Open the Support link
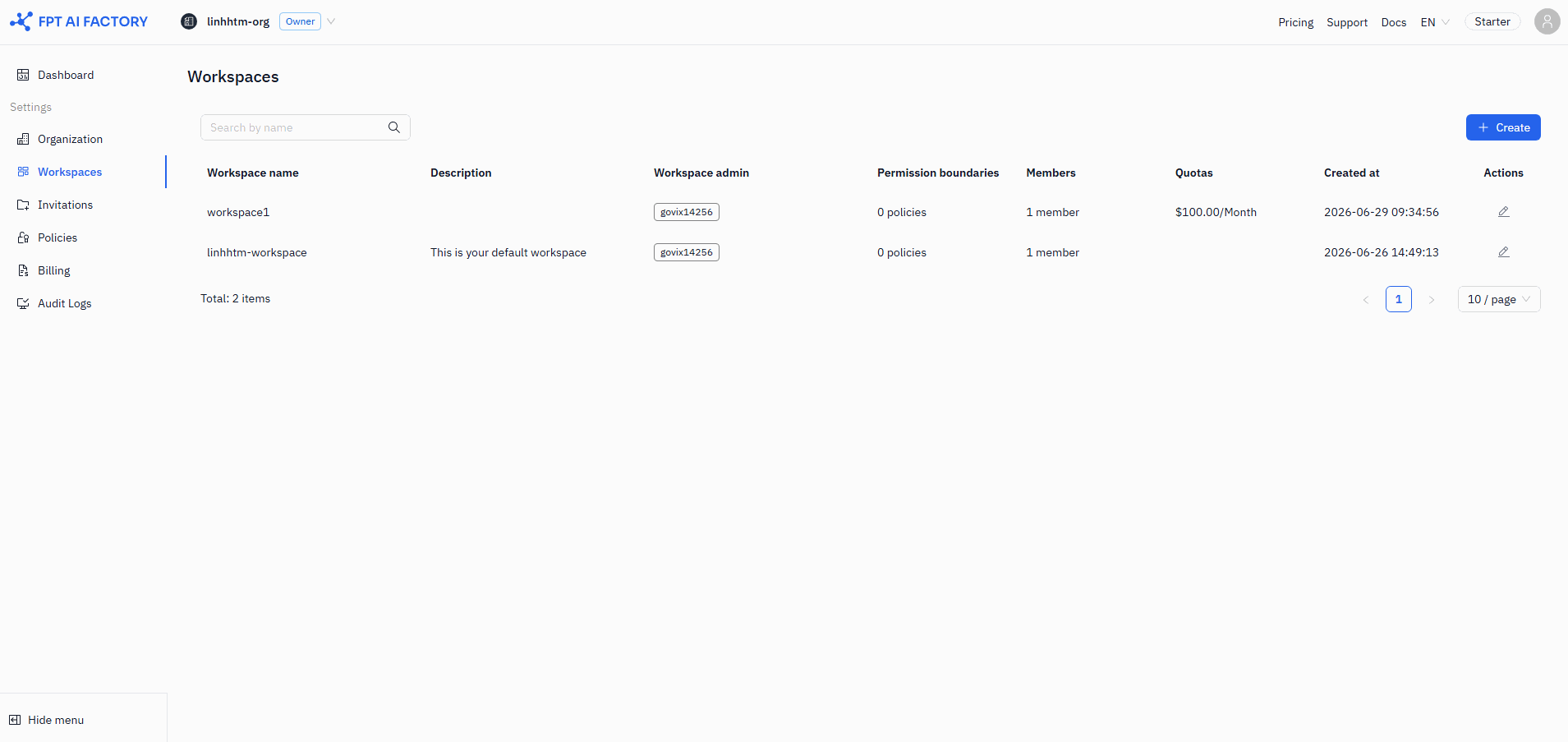1568x742 pixels. coord(1347,22)
